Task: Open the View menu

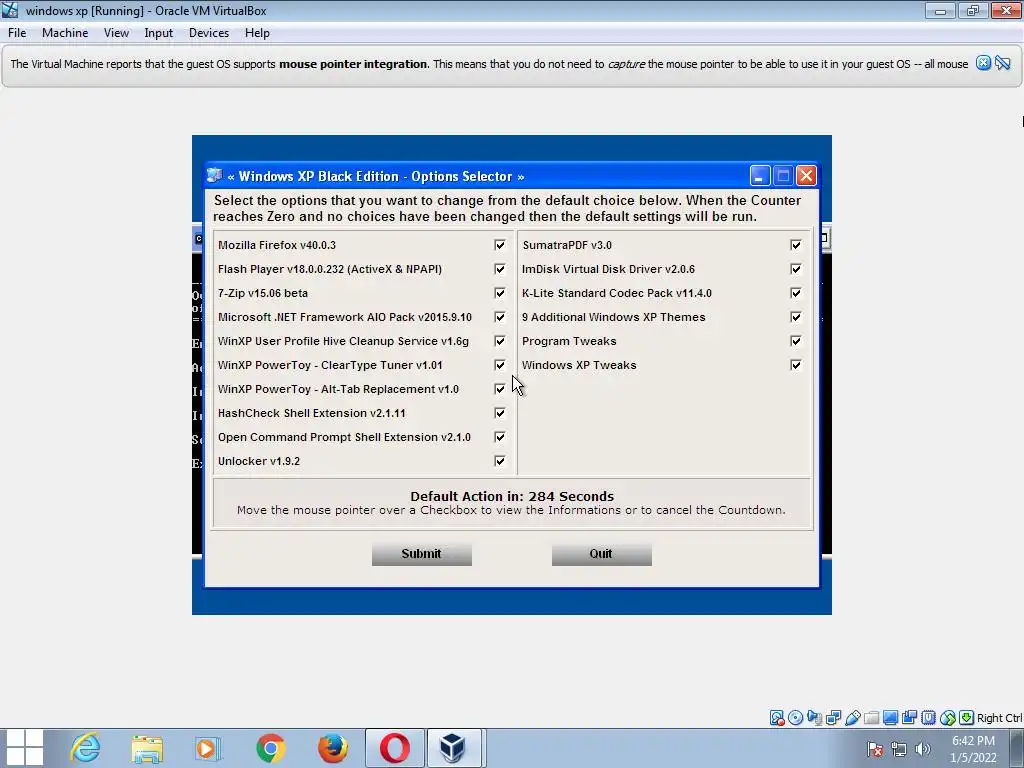Action: pos(116,33)
